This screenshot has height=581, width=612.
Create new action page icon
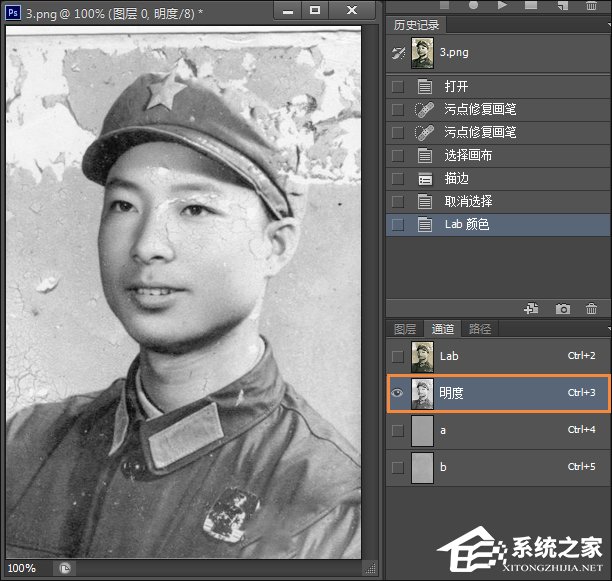(562, 5)
